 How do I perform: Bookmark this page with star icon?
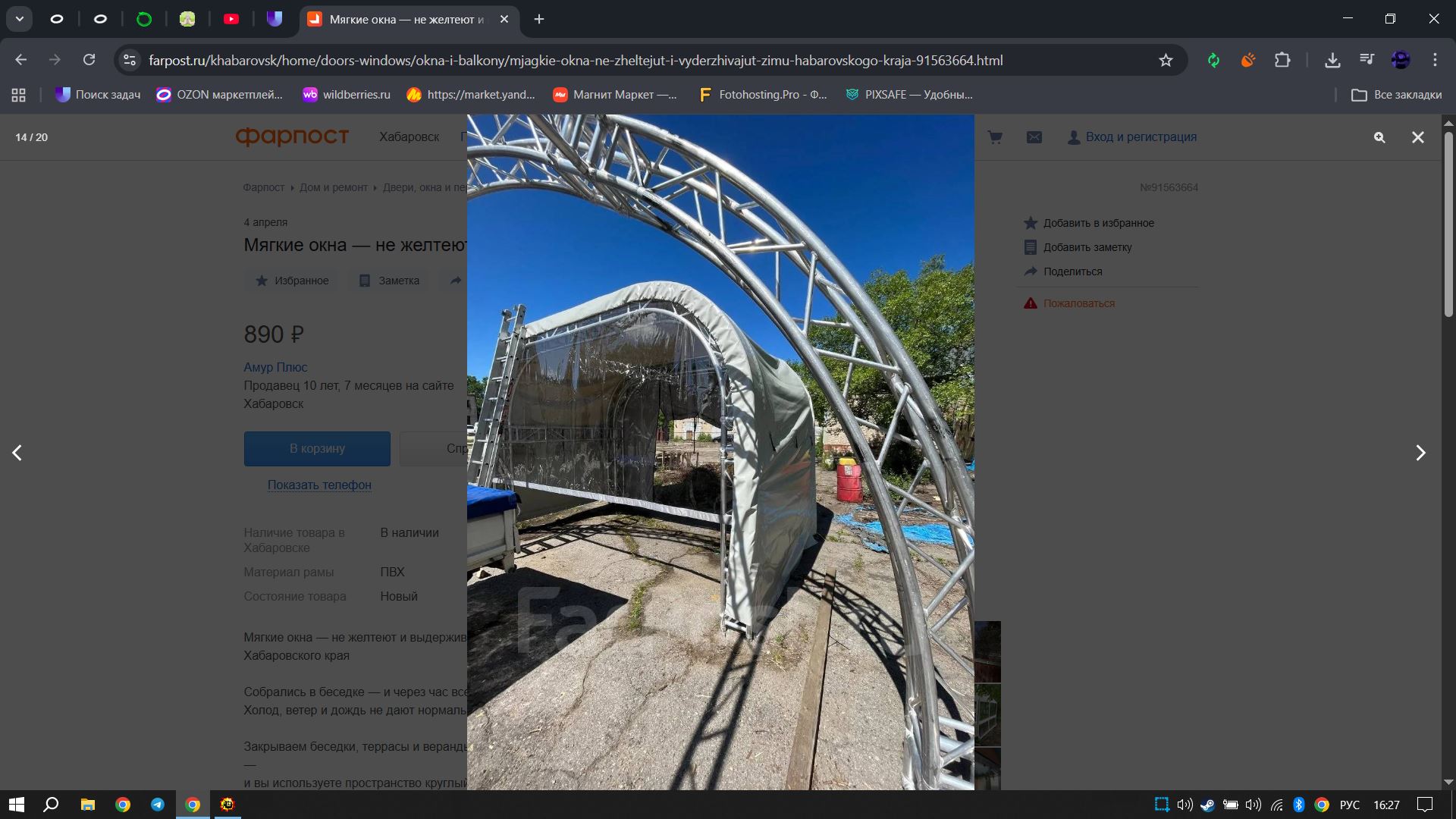1166,60
